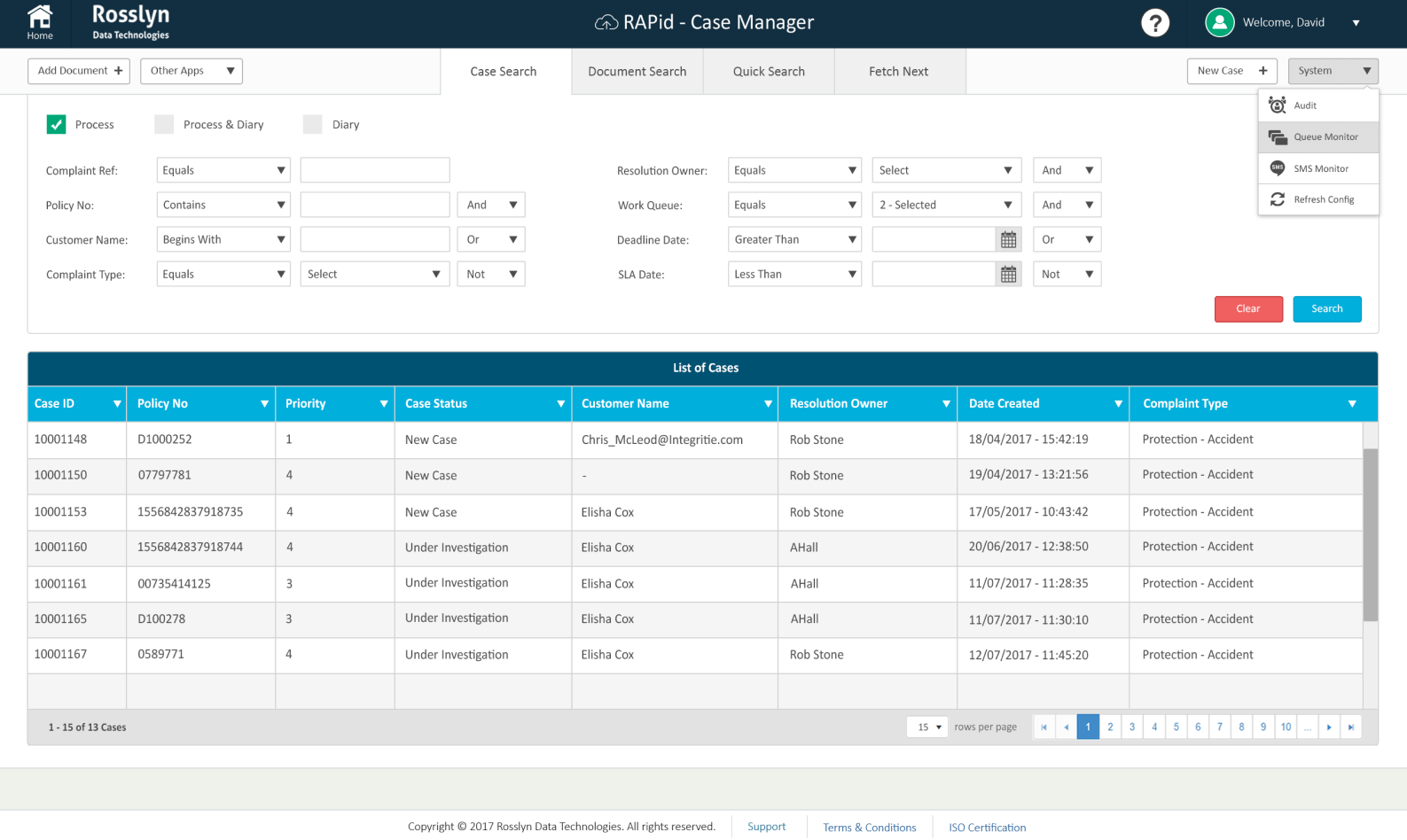Uncheck the Process checkbox
This screenshot has height=840, width=1407.
pos(56,124)
